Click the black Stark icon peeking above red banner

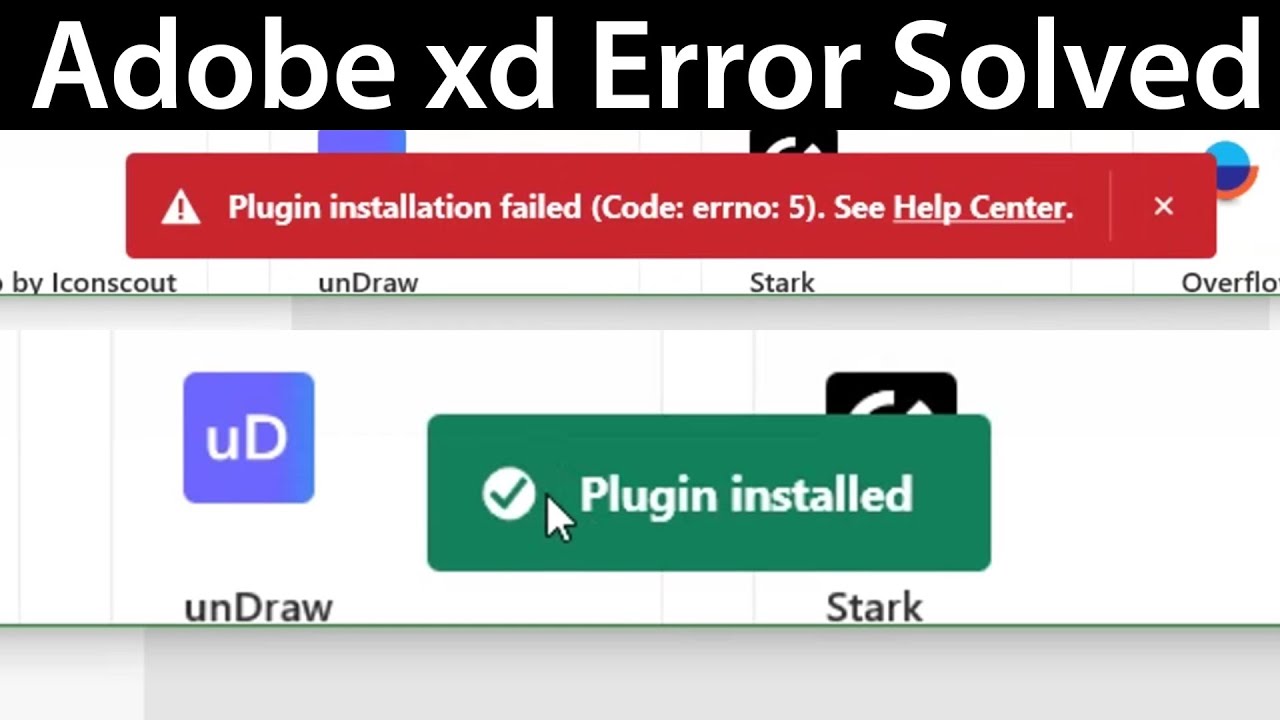tap(793, 142)
